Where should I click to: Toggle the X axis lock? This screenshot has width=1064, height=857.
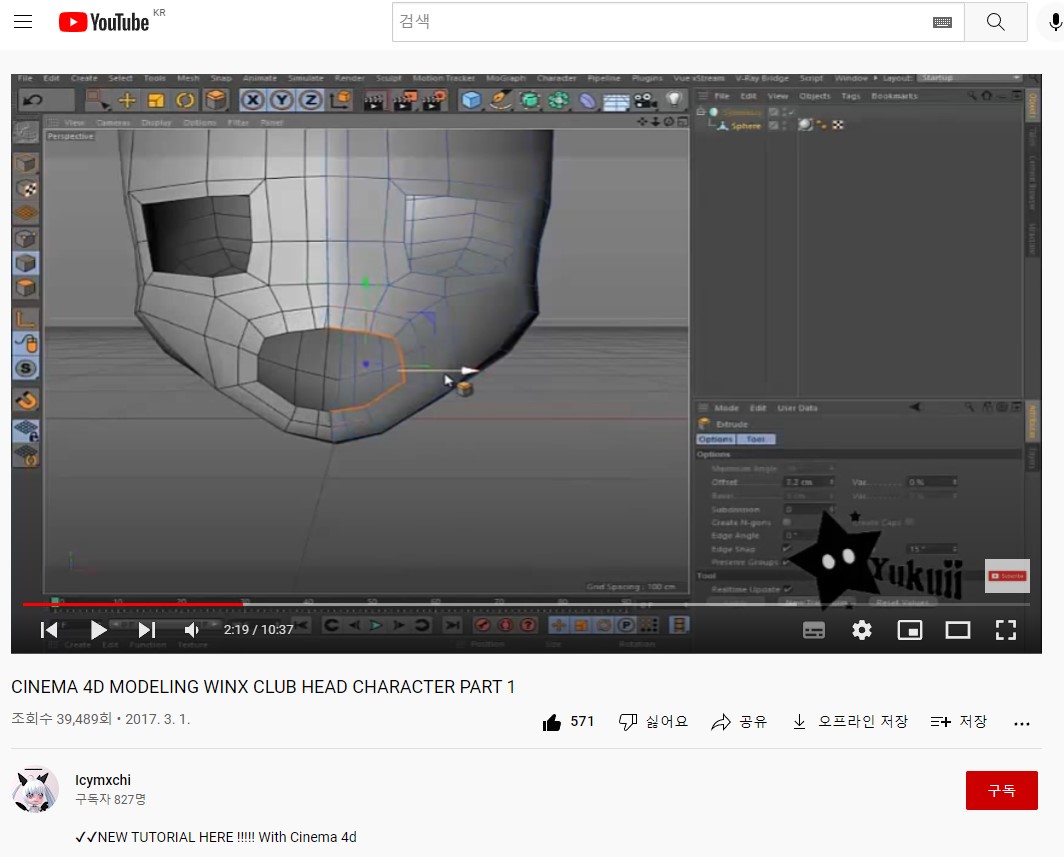click(x=252, y=100)
